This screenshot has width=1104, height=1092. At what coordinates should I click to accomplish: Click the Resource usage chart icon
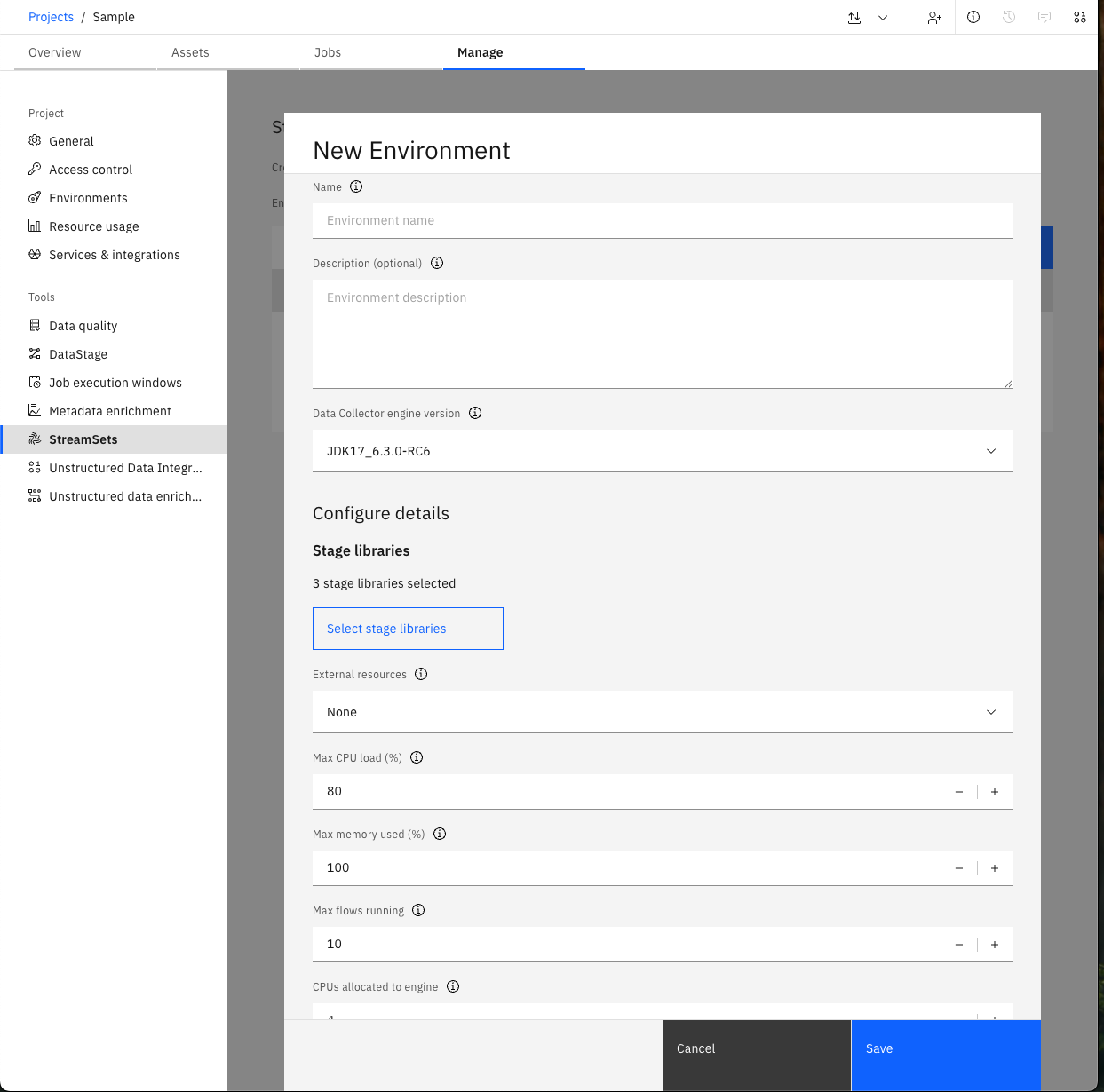(x=35, y=226)
